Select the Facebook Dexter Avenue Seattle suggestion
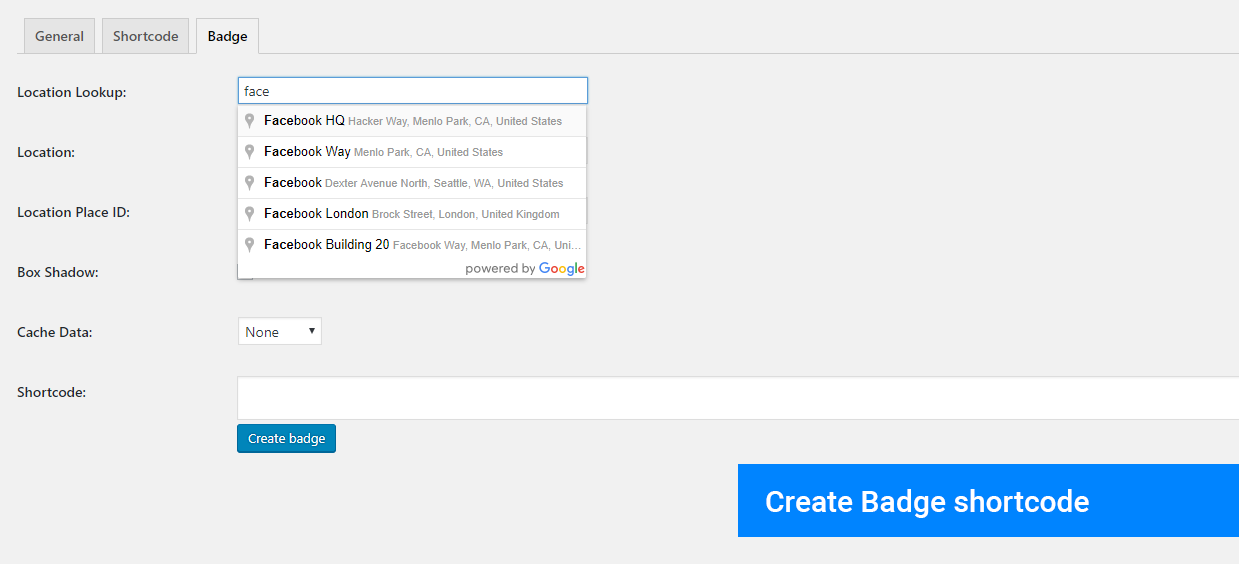The image size is (1239, 564). pyautogui.click(x=412, y=183)
